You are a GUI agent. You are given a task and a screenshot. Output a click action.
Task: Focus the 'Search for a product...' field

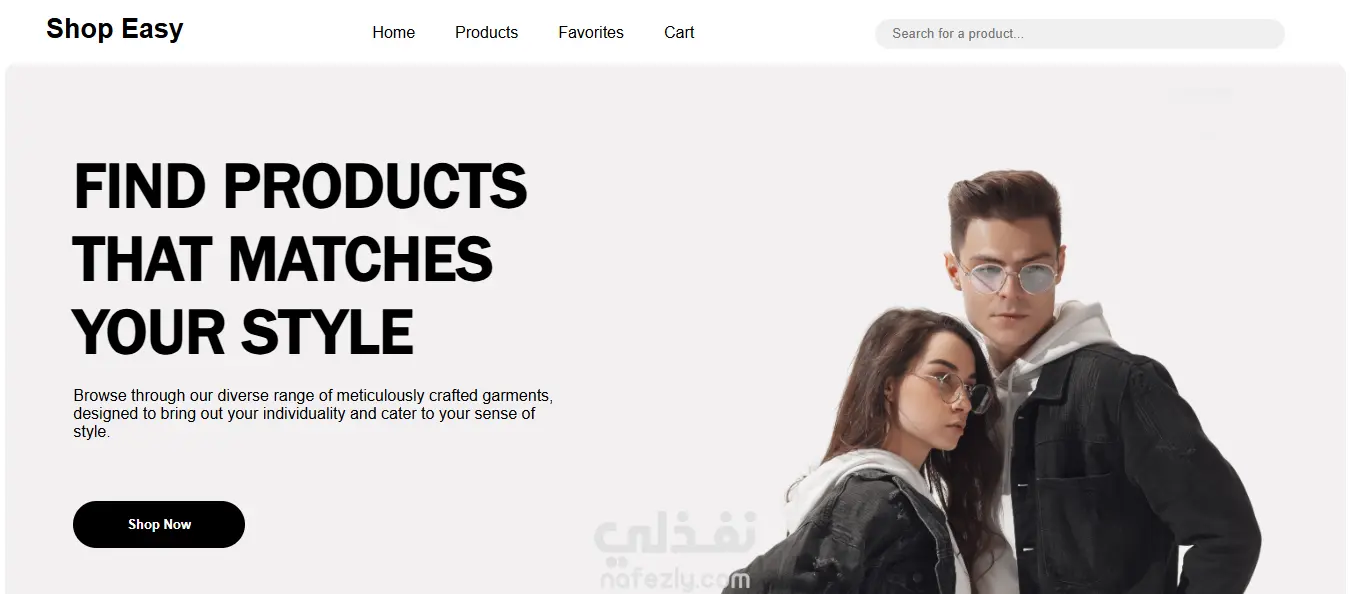(x=1080, y=33)
